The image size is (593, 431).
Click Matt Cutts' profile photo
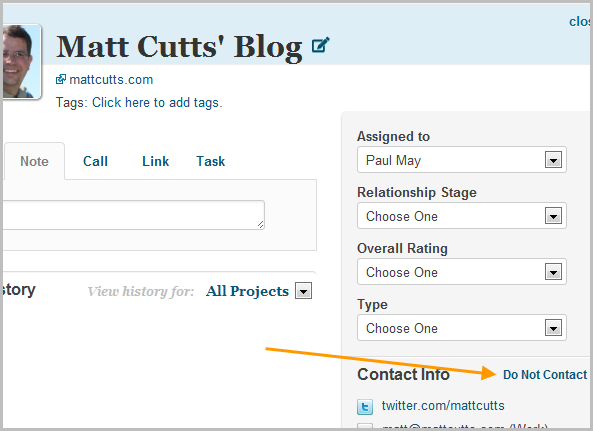[21, 62]
